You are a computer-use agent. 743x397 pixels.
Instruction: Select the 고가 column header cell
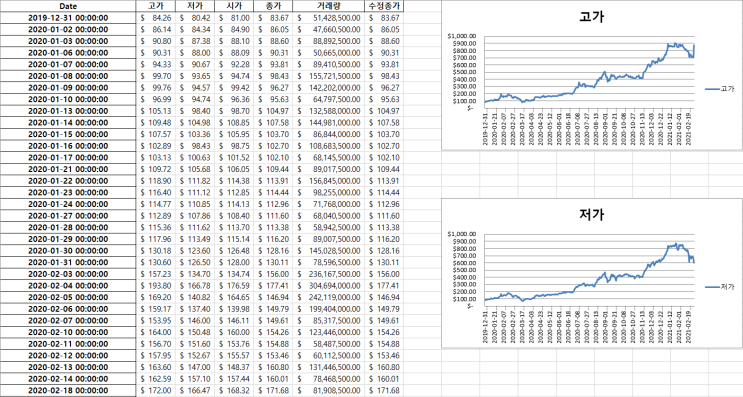(155, 6)
